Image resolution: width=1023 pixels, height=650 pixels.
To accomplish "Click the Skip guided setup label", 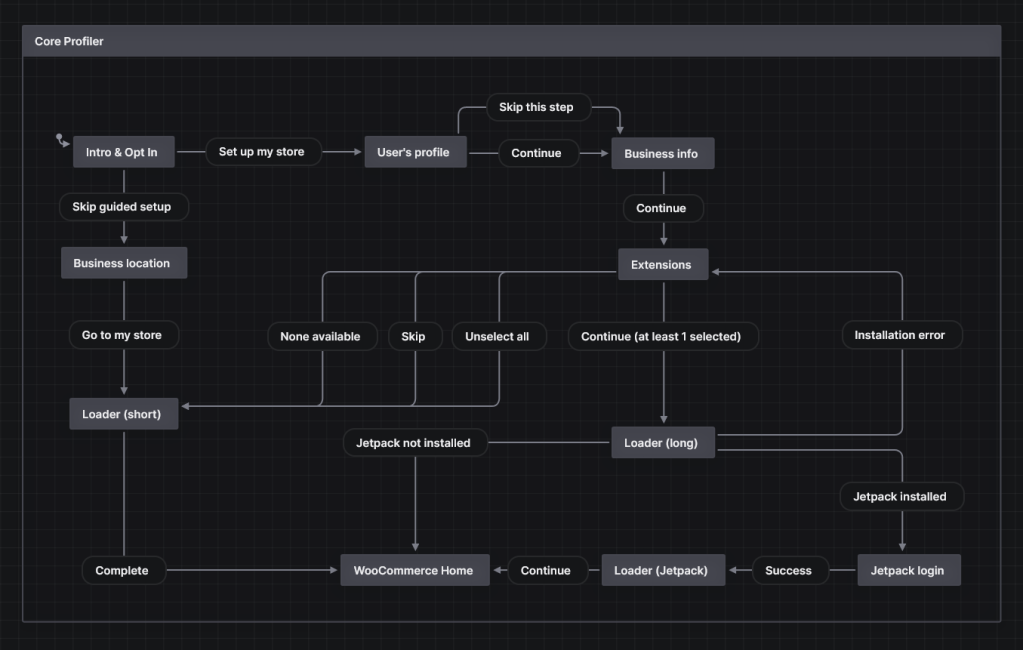I will (123, 207).
